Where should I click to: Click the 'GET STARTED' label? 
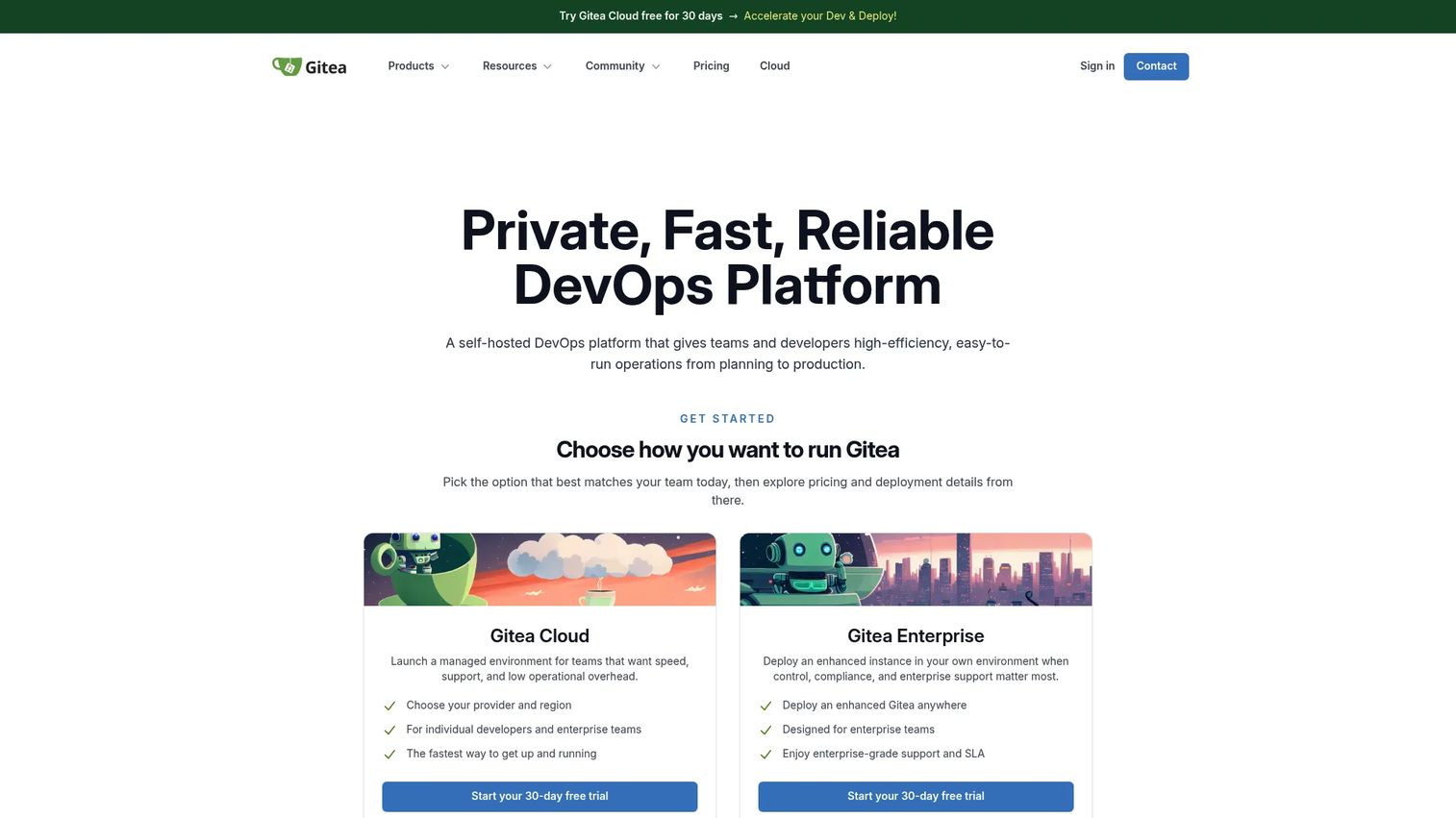[x=727, y=419]
